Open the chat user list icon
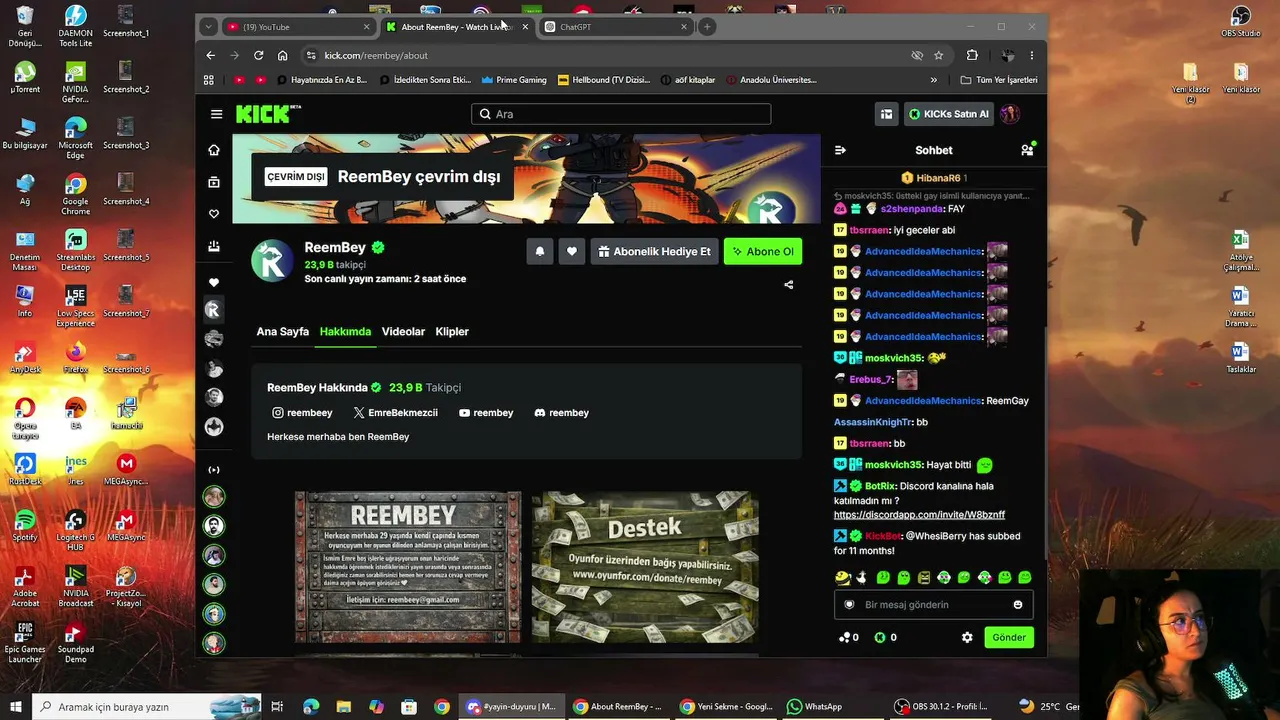Screen dimensions: 1280x720 pos(1027,150)
